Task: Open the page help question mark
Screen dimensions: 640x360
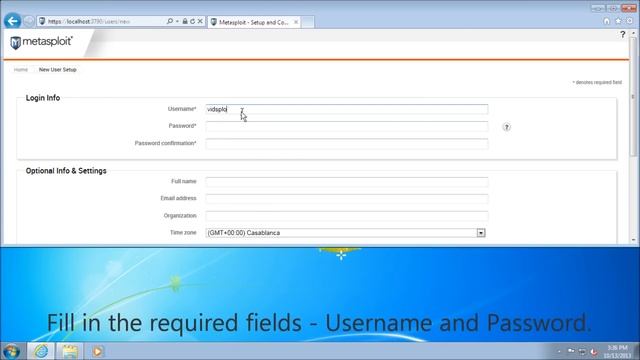Action: (x=622, y=35)
